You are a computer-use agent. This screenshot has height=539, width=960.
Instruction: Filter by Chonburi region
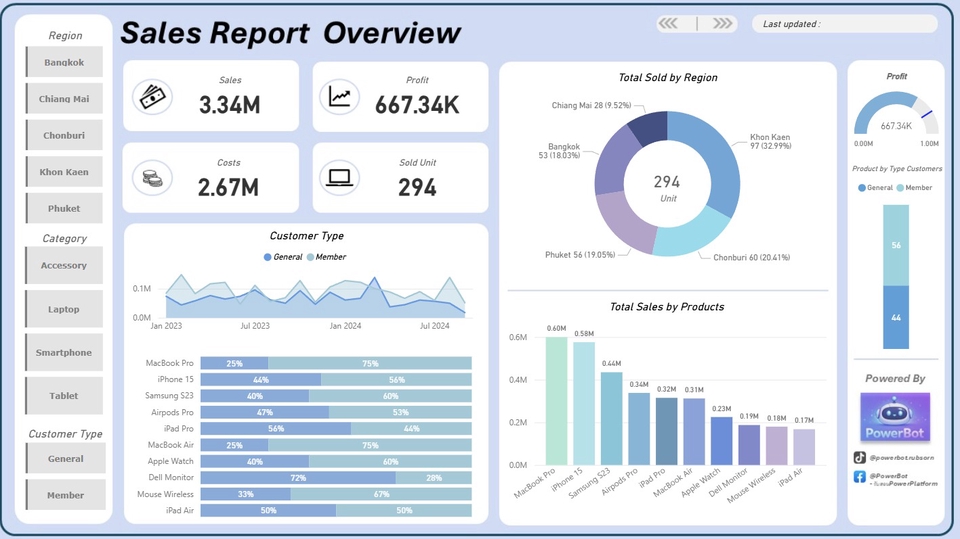tap(64, 135)
